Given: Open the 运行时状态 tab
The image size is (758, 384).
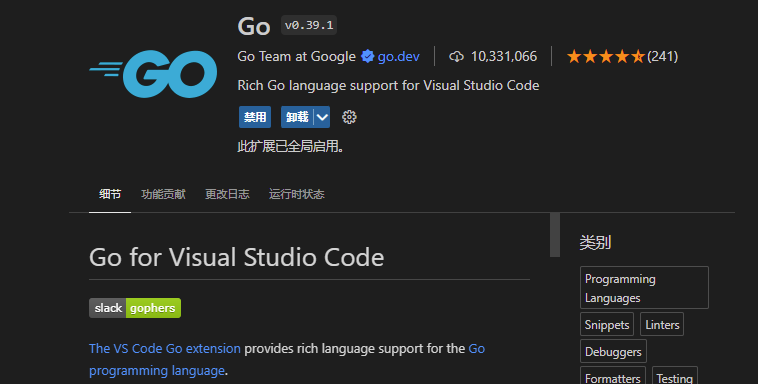Looking at the screenshot, I should click(296, 194).
